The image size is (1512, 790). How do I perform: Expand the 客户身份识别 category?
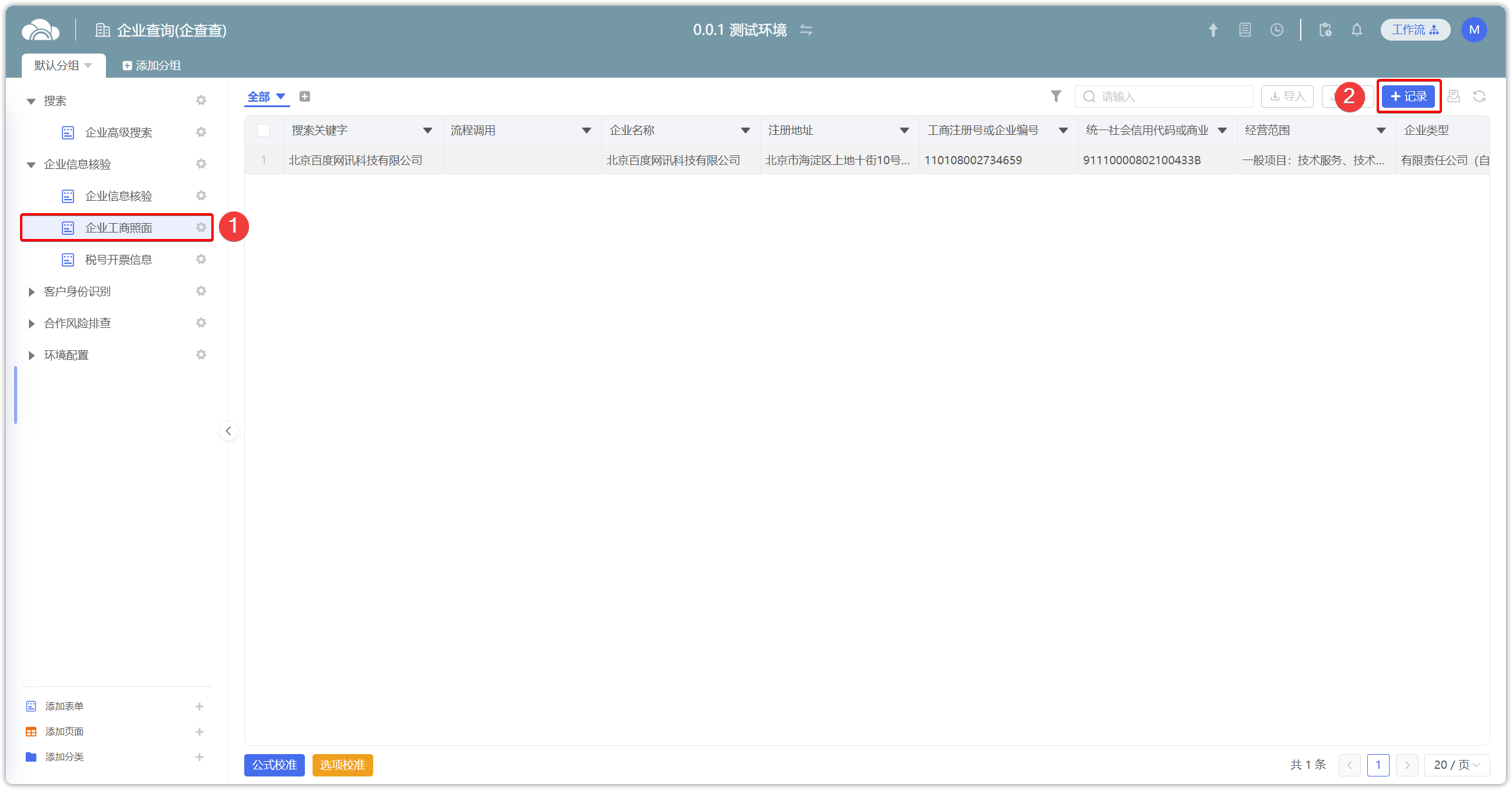click(32, 291)
